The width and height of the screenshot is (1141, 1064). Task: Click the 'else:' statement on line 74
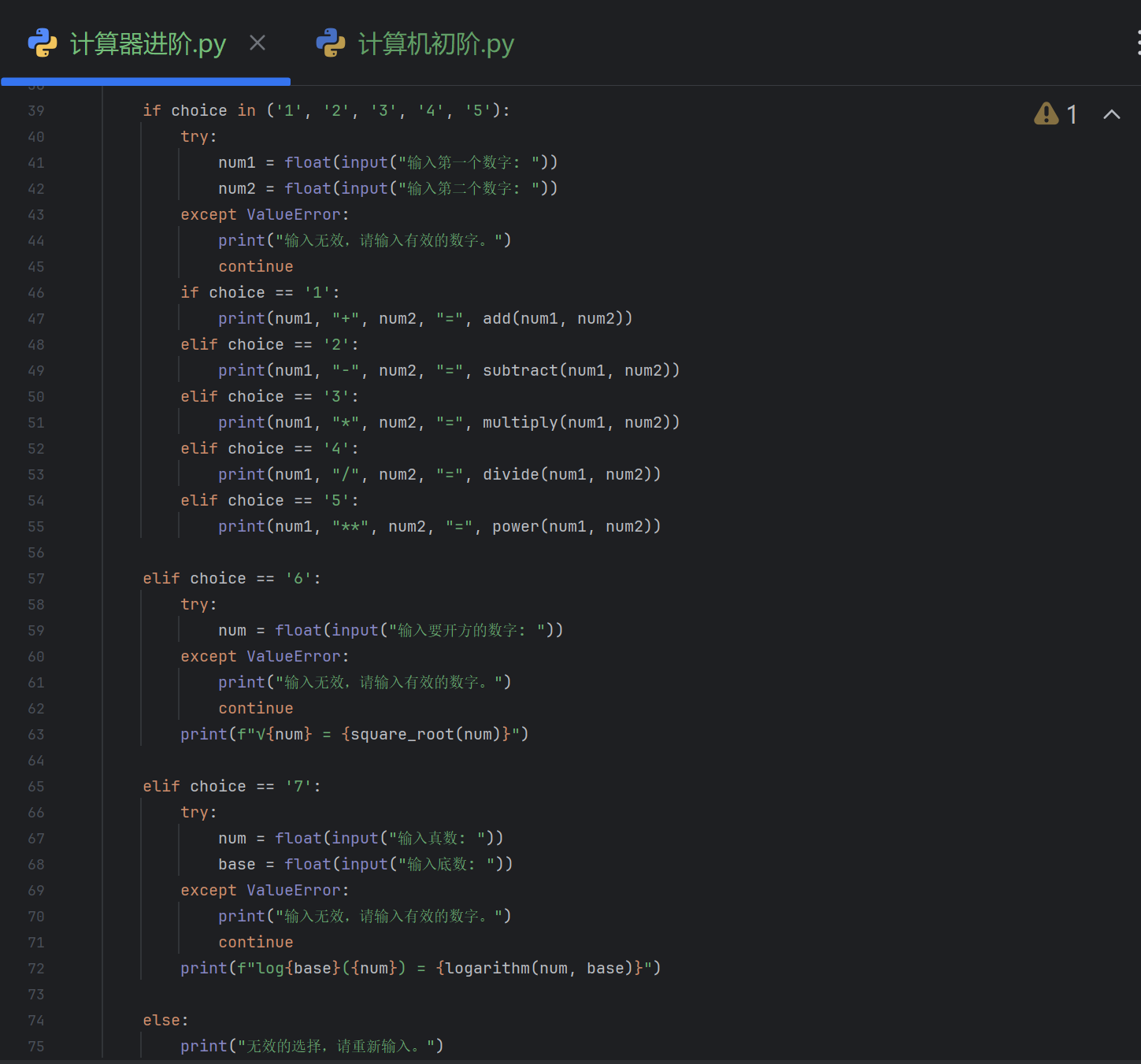pos(165,1020)
